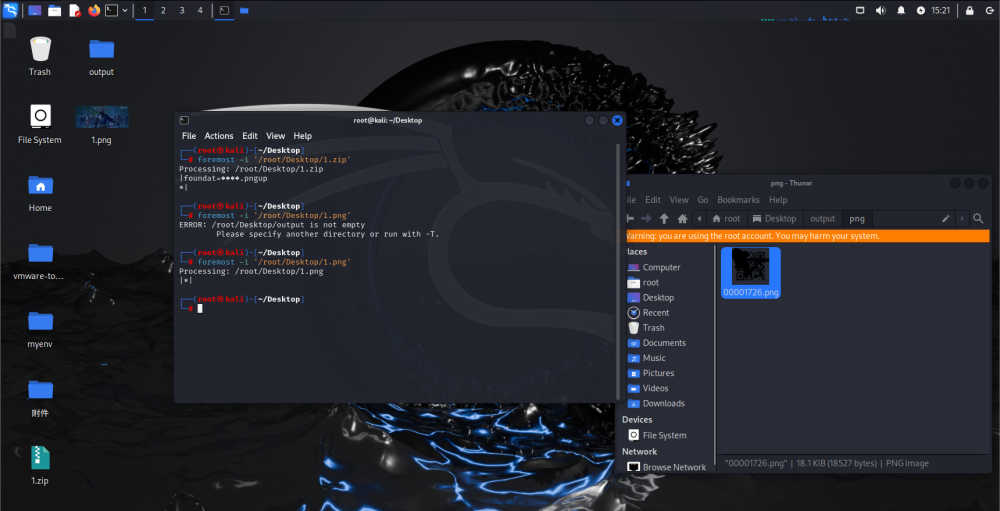Lock the screen using padlock icon
Screen dimensions: 1000x511
pos(969,10)
